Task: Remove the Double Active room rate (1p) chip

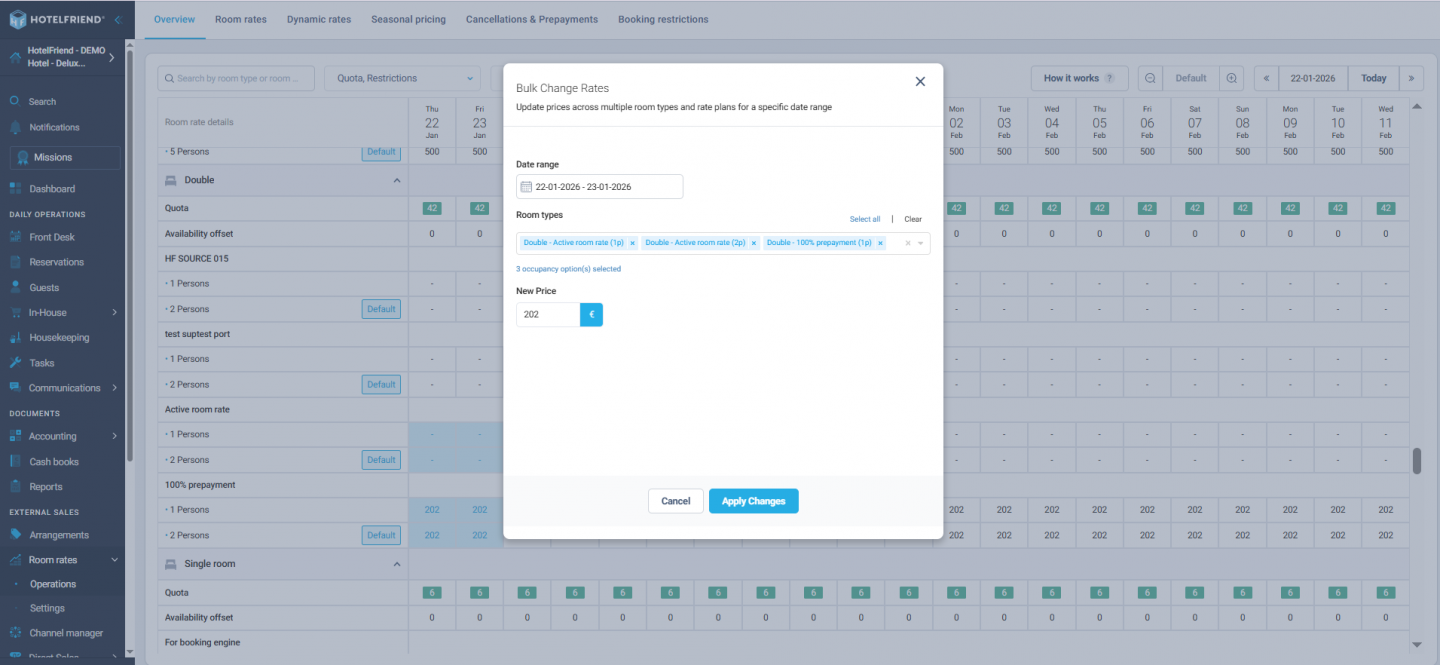Action: tap(631, 242)
